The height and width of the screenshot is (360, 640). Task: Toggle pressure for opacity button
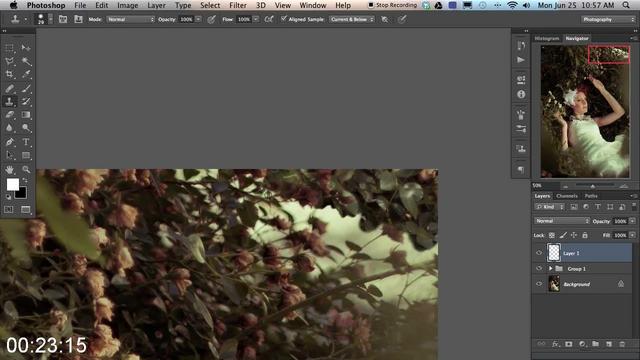pos(211,19)
